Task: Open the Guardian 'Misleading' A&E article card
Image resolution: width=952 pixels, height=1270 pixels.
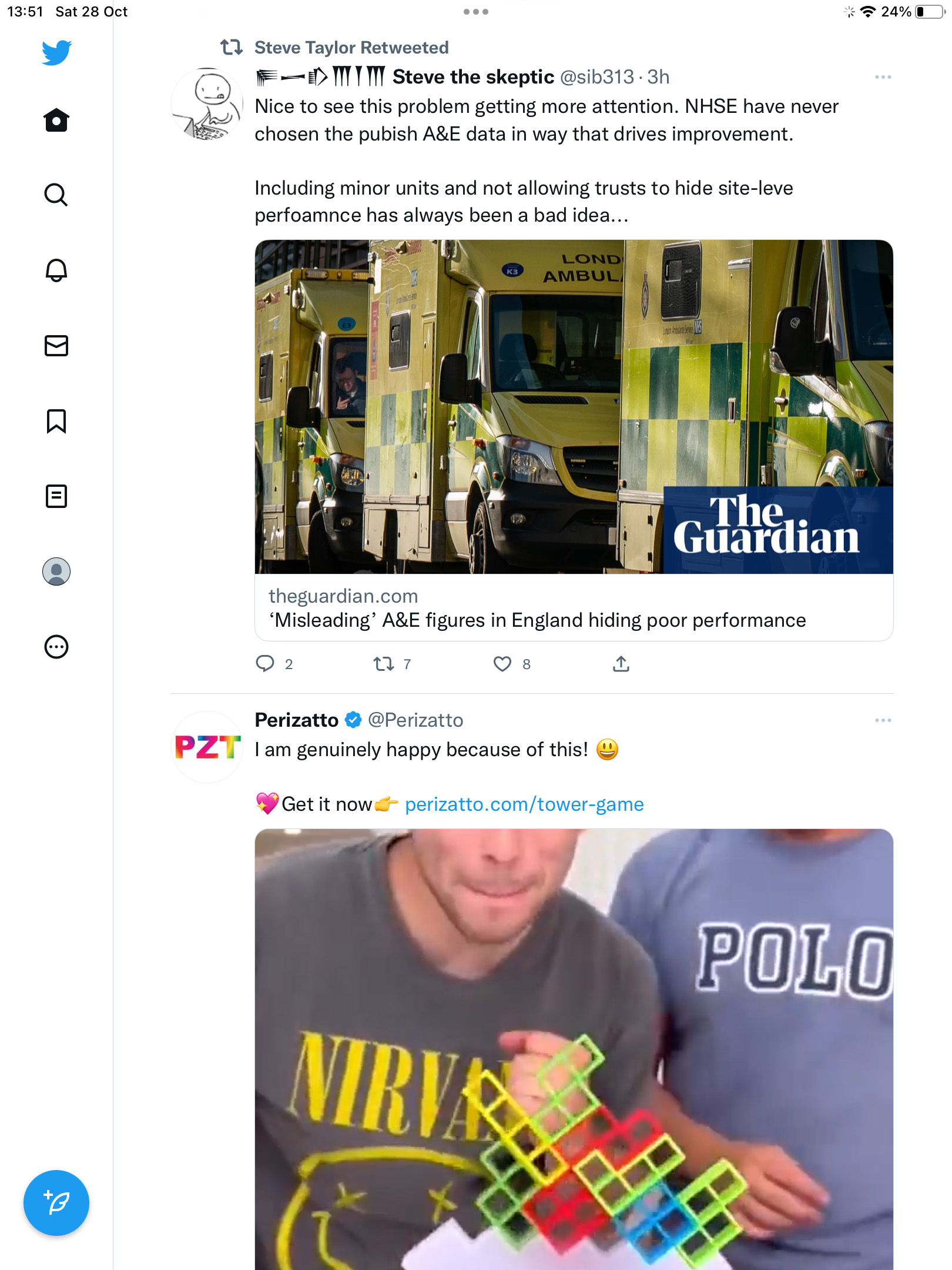Action: click(574, 440)
